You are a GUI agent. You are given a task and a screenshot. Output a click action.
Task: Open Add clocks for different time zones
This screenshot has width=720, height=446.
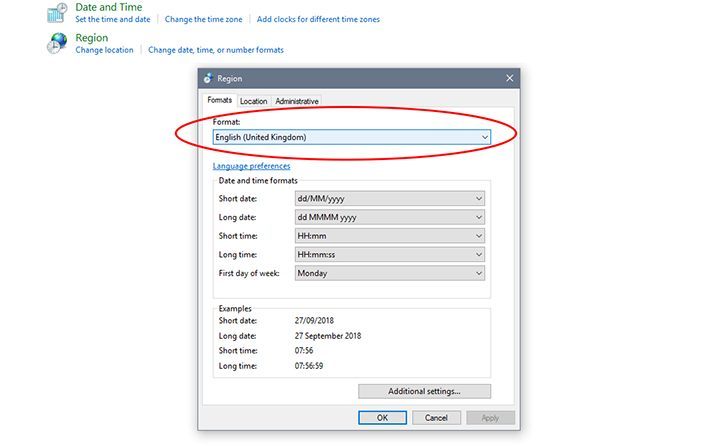pyautogui.click(x=318, y=19)
